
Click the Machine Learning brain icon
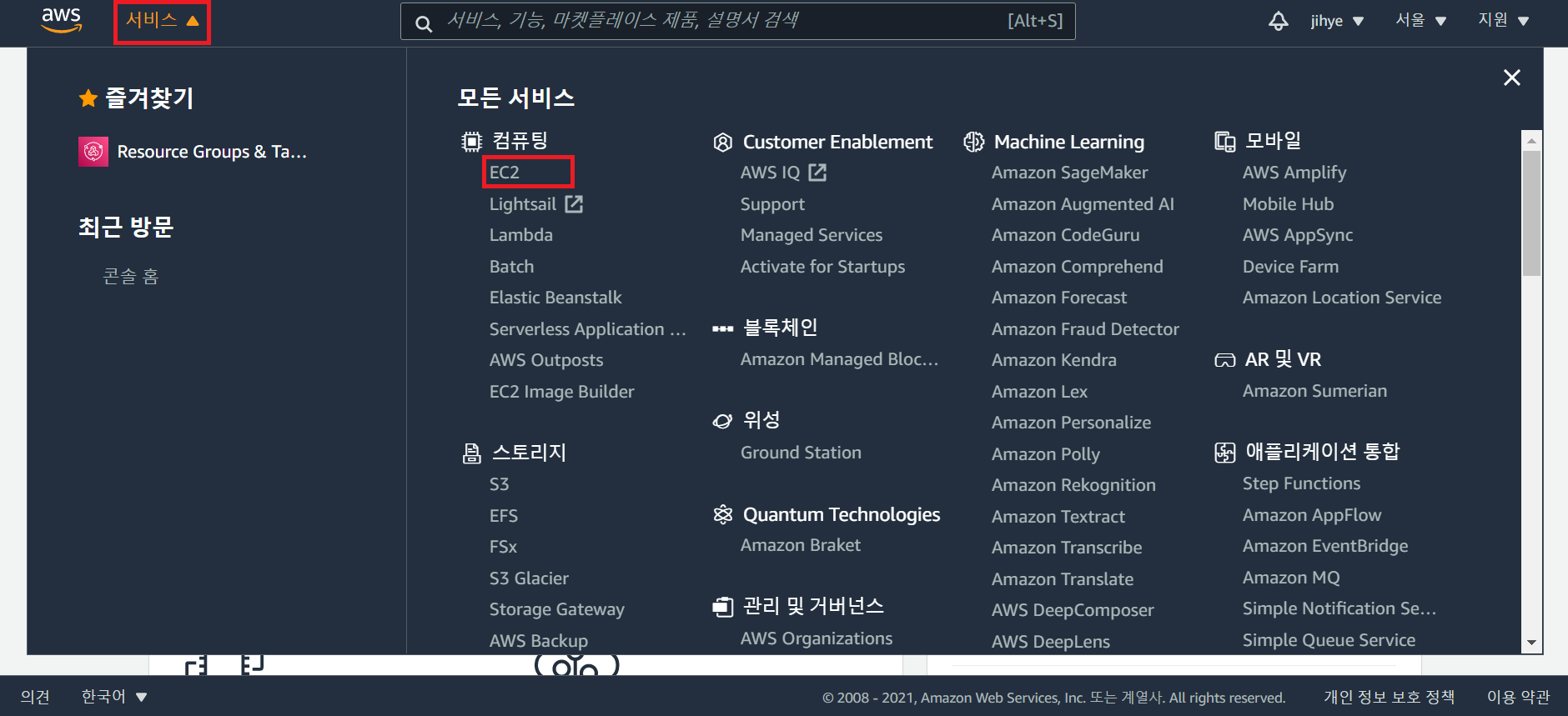click(973, 142)
